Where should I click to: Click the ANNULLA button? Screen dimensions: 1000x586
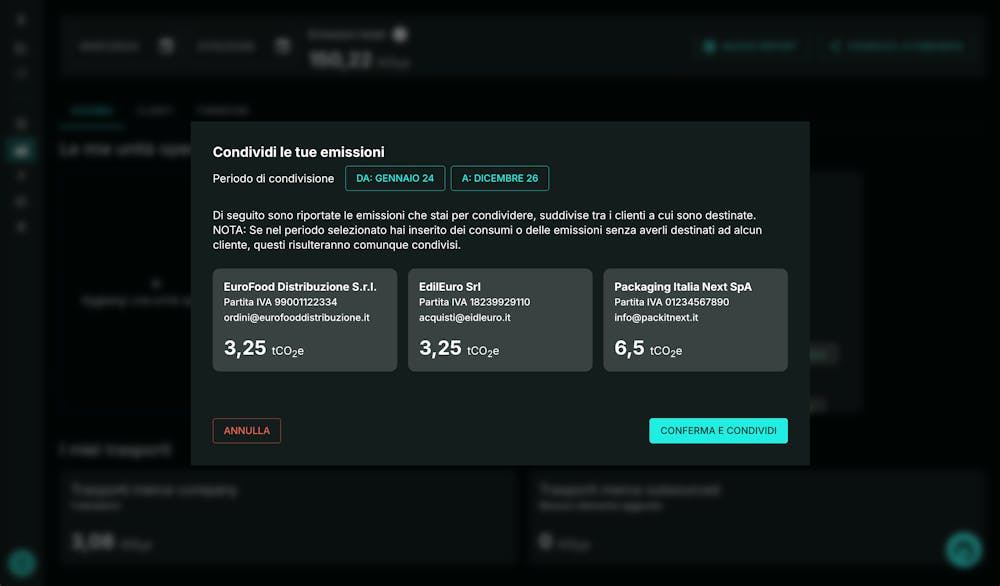tap(246, 430)
